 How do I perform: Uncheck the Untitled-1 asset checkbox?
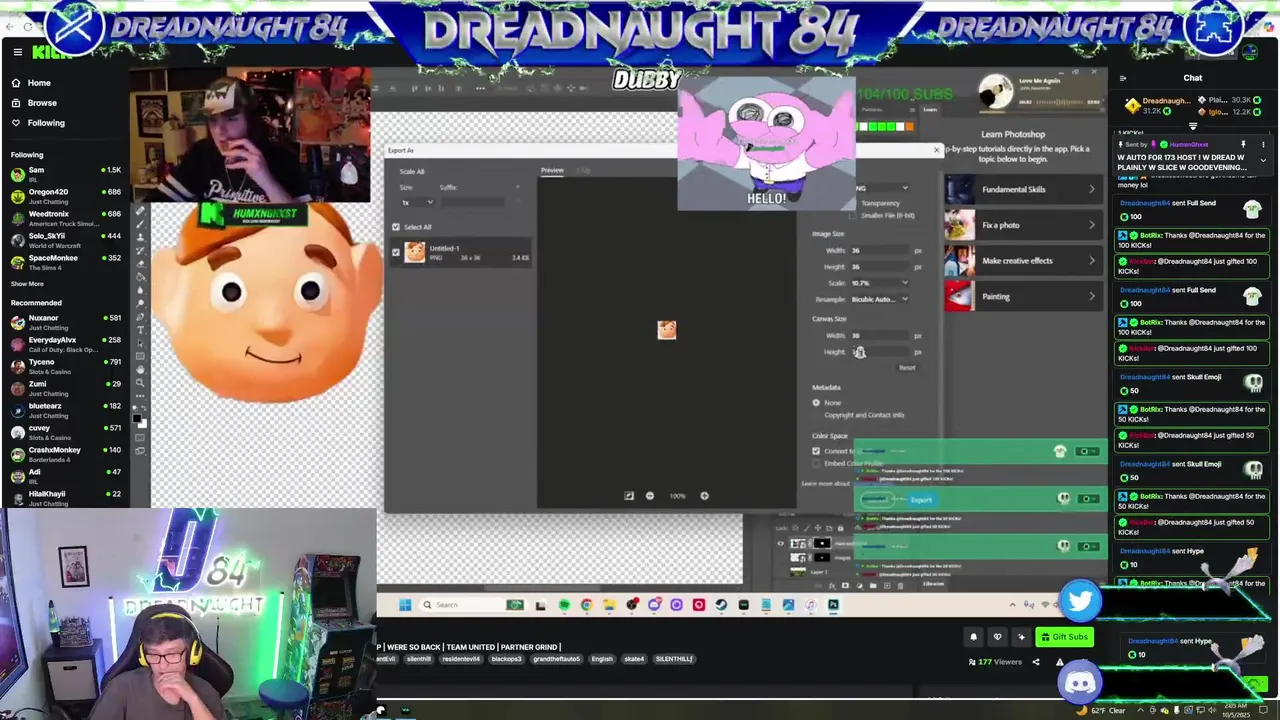[396, 252]
